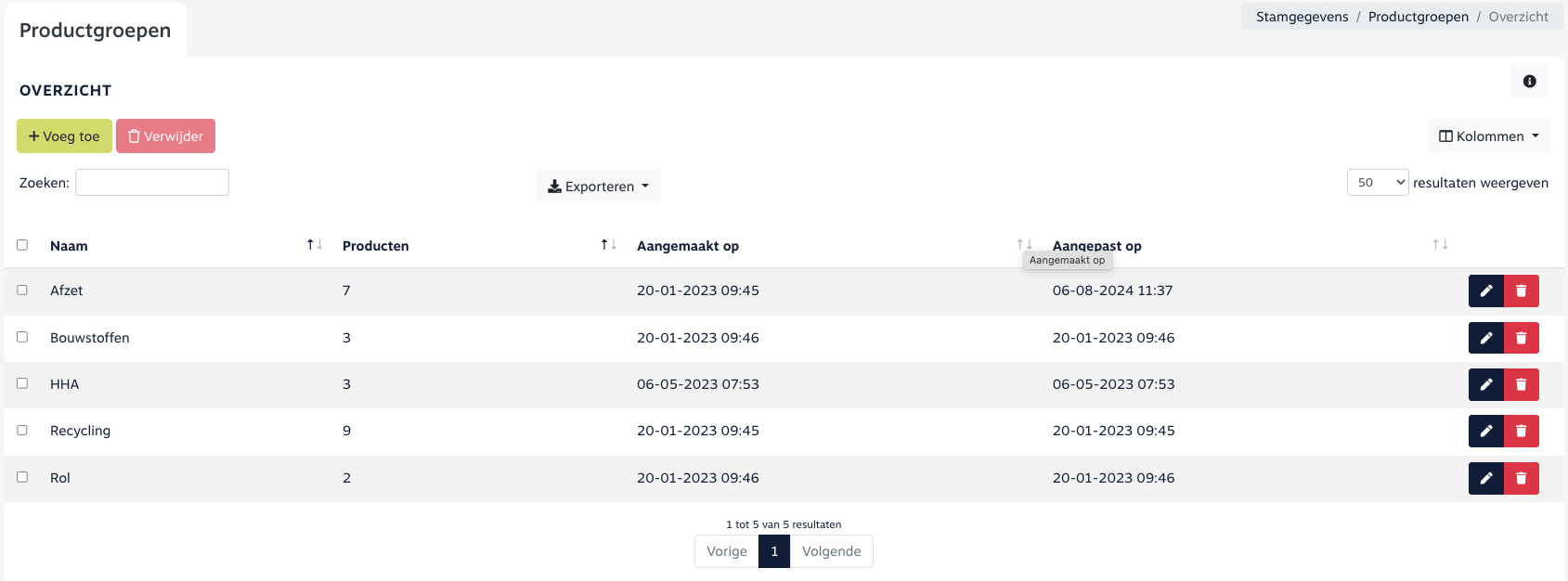Check the Recycling row checkbox
The width and height of the screenshot is (1568, 581).
pyautogui.click(x=22, y=431)
